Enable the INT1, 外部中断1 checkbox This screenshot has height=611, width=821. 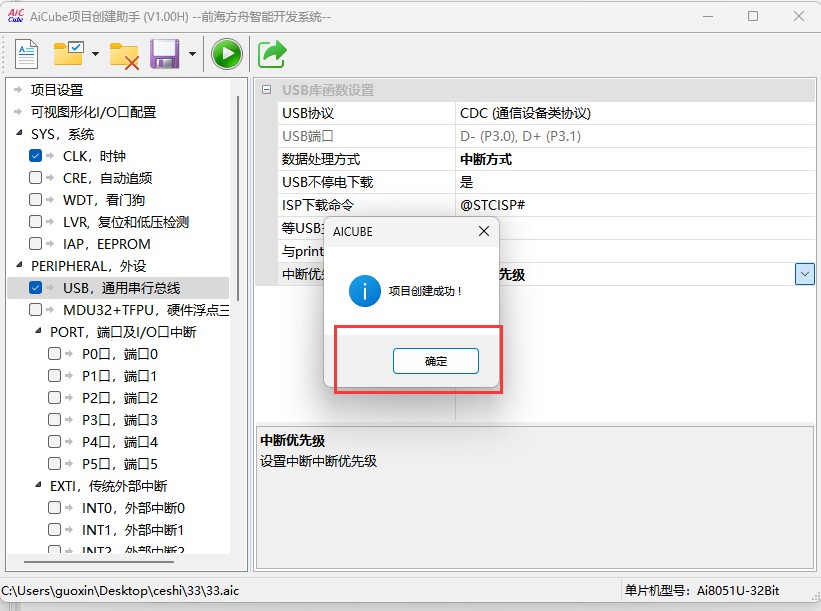tap(54, 529)
